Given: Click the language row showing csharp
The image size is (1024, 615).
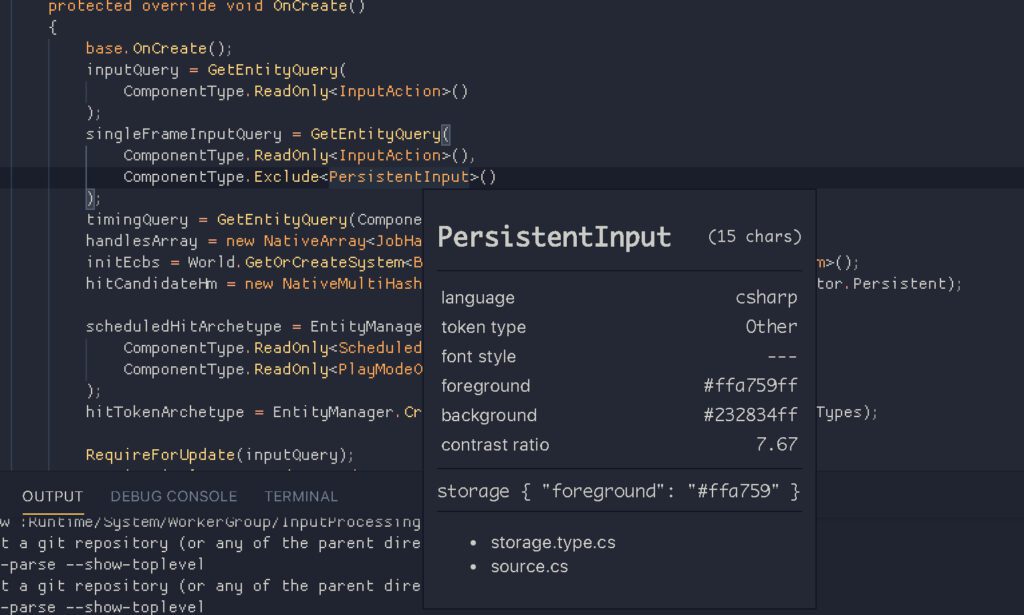Looking at the screenshot, I should click(x=619, y=298).
